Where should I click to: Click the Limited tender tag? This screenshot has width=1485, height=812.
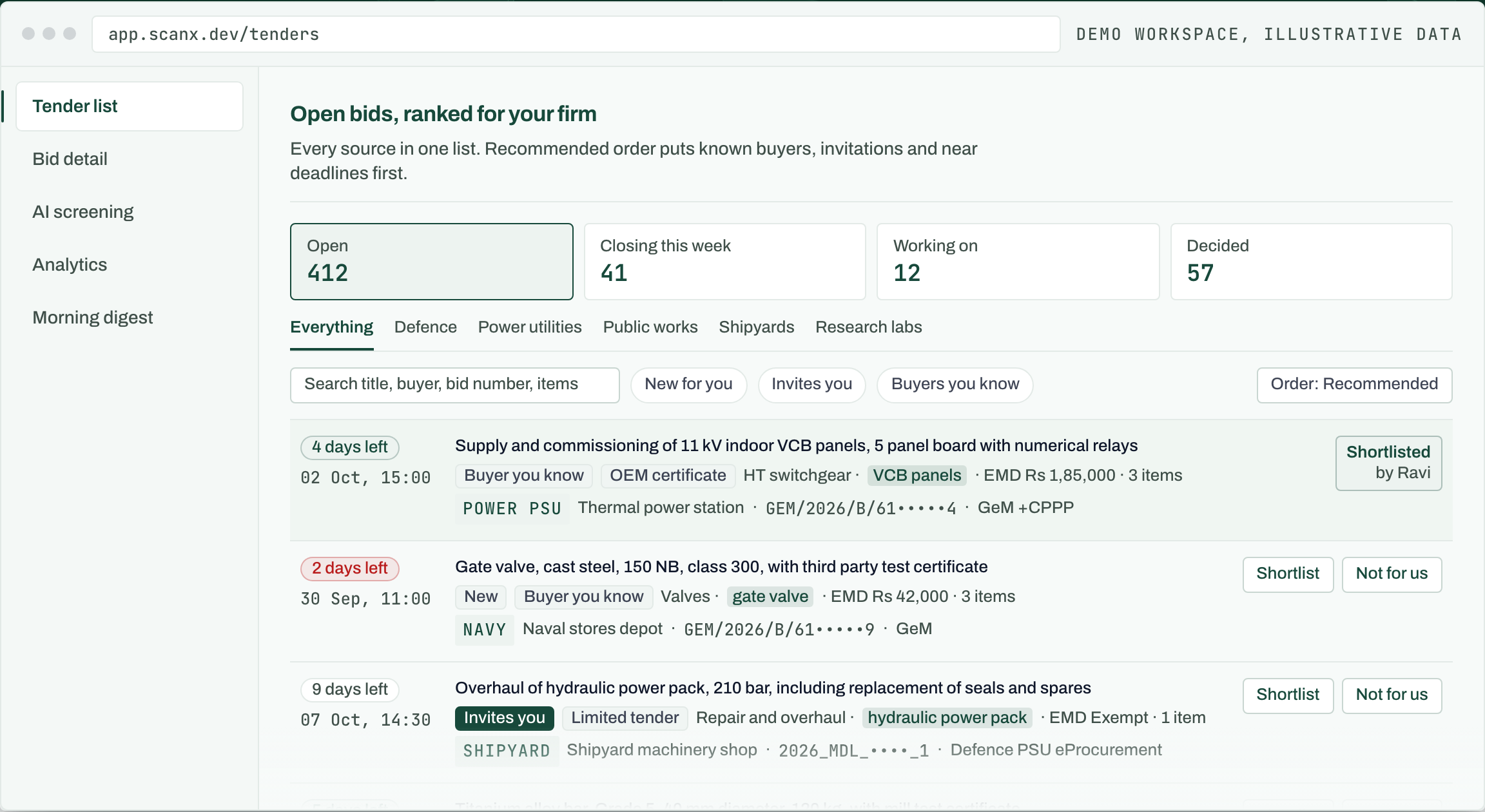625,718
